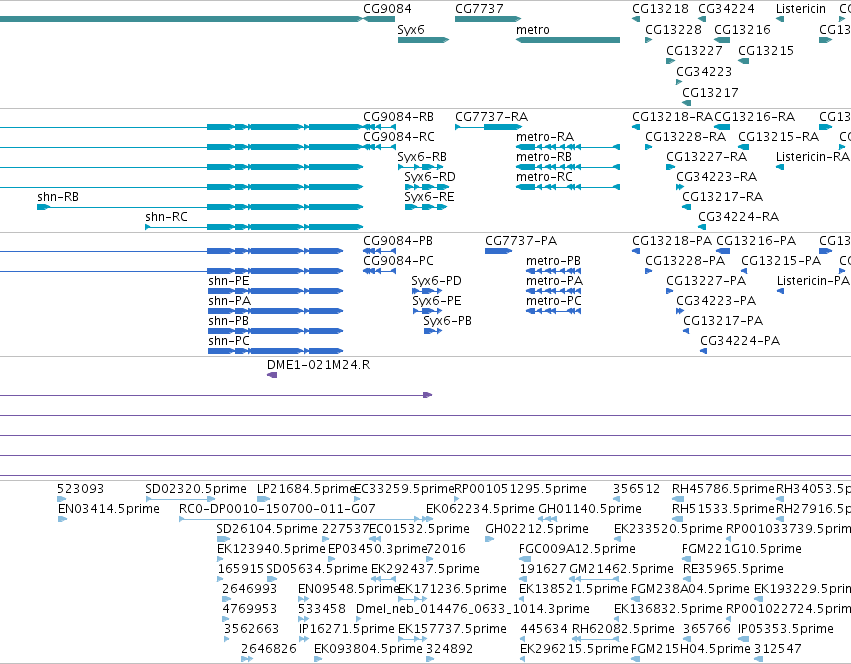
Task: Click the CG34224 gene label
Action: pyautogui.click(x=726, y=9)
